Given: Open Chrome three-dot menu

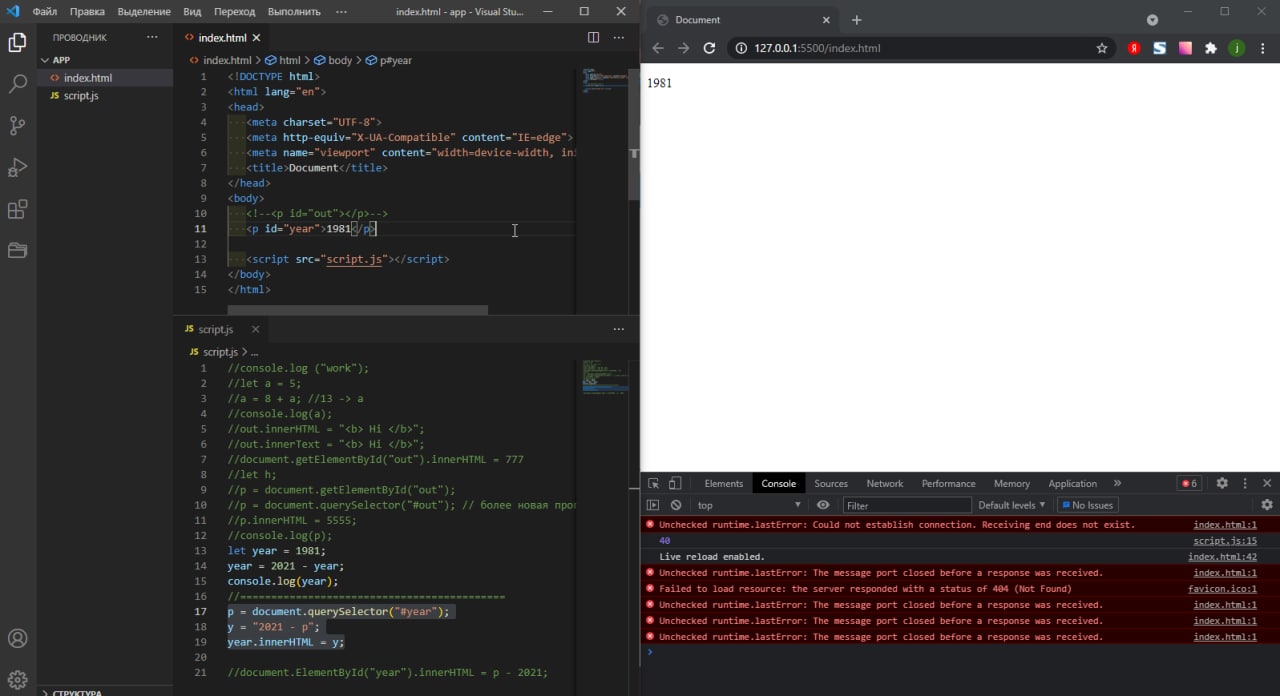Looking at the screenshot, I should pyautogui.click(x=1263, y=48).
